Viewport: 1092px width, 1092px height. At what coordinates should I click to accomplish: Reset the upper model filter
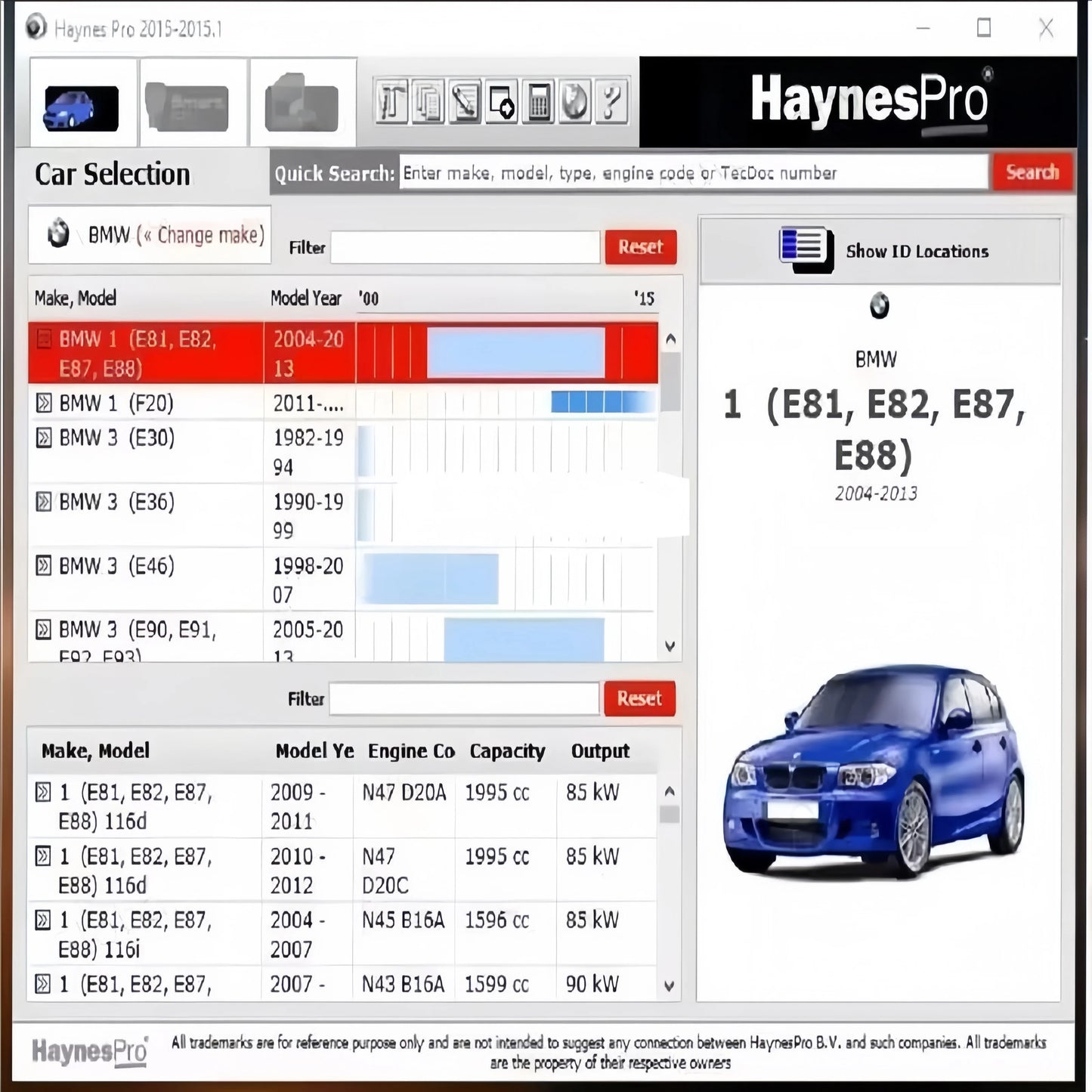click(639, 247)
